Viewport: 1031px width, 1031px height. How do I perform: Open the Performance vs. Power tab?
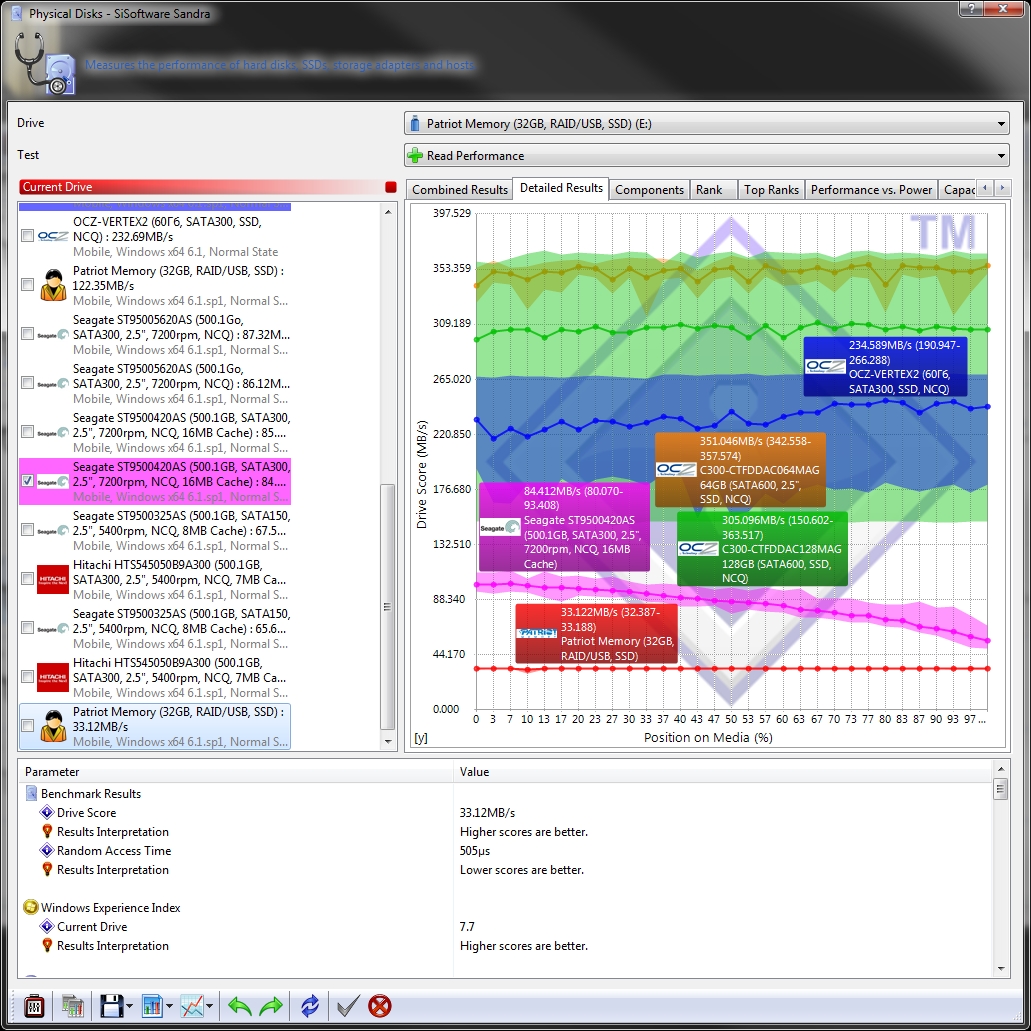pyautogui.click(x=871, y=190)
